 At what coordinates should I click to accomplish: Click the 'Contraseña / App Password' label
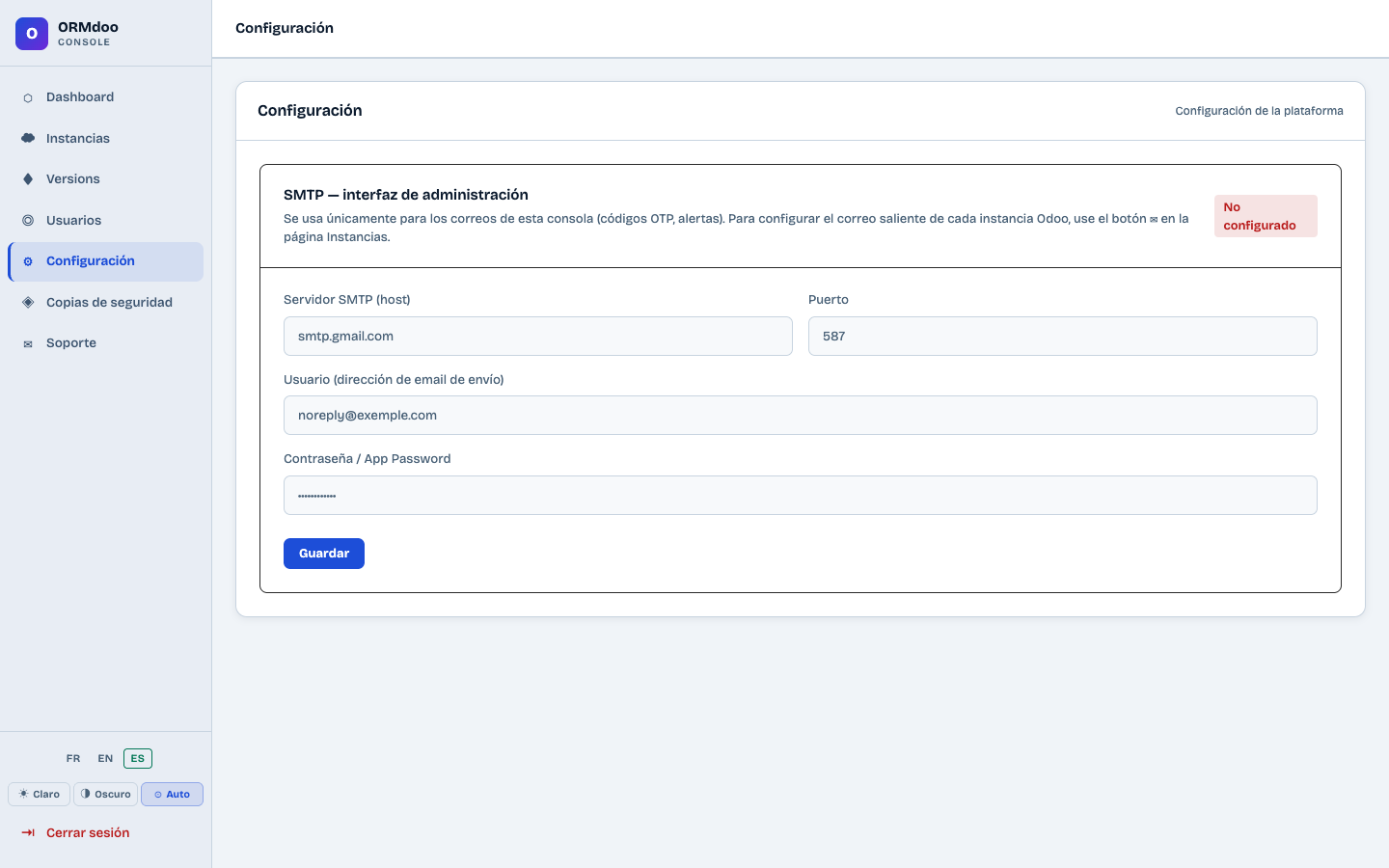tap(368, 459)
